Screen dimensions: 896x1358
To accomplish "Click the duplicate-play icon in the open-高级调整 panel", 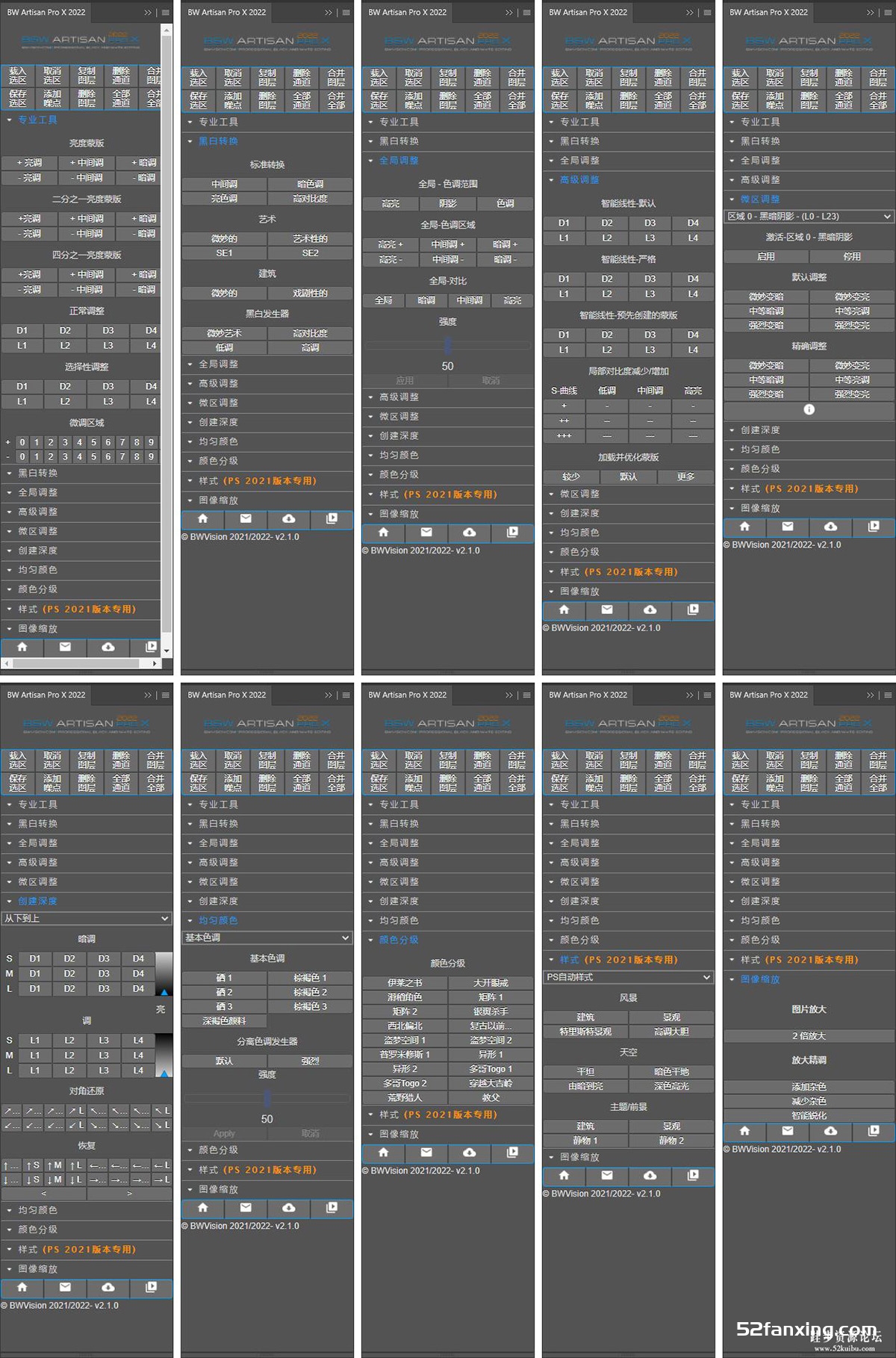I will 693,610.
